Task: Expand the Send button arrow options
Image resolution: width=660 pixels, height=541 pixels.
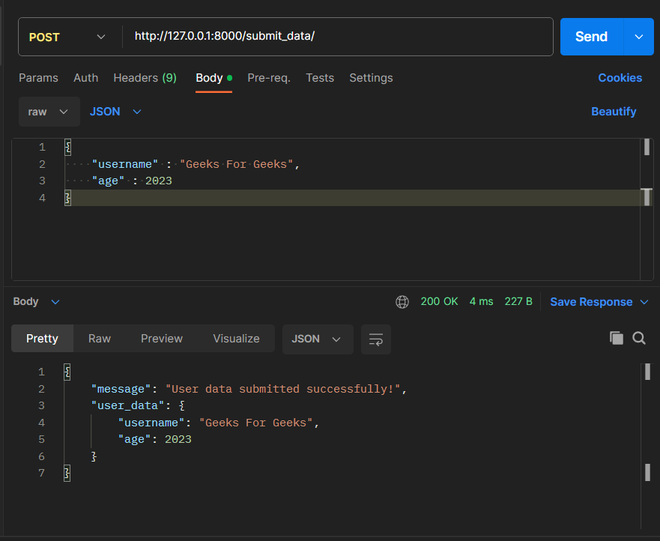Action: (638, 37)
